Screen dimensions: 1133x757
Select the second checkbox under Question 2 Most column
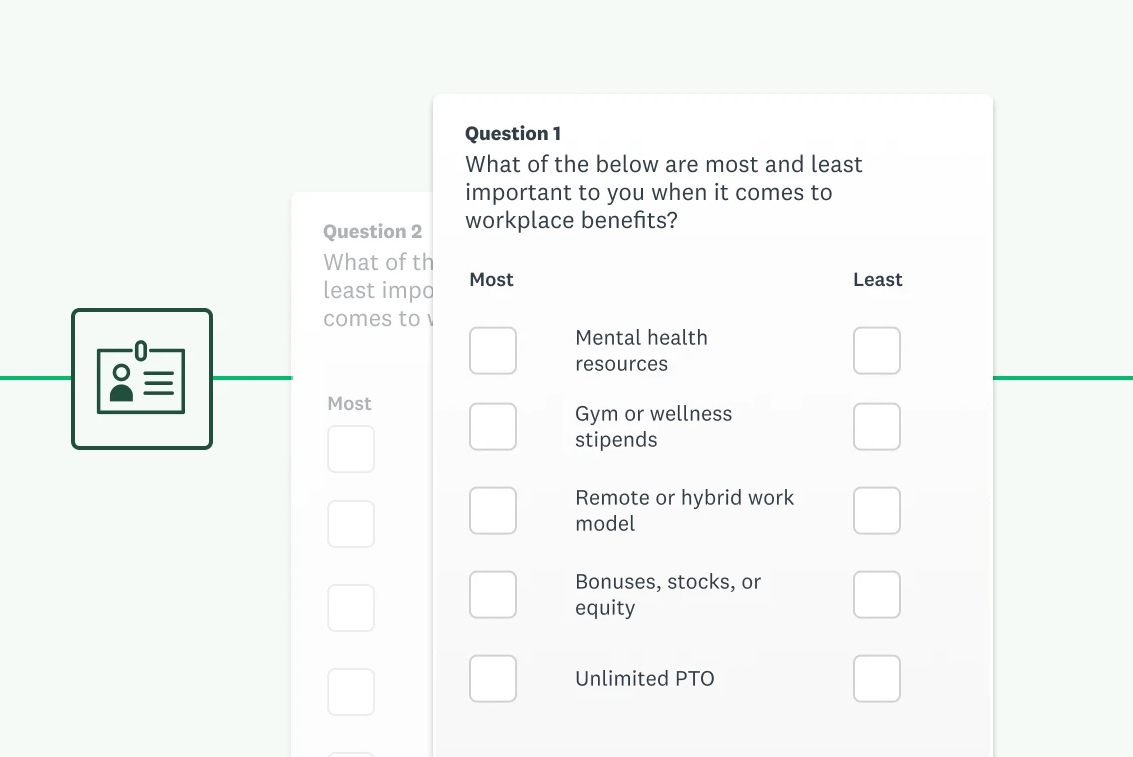[x=351, y=523]
